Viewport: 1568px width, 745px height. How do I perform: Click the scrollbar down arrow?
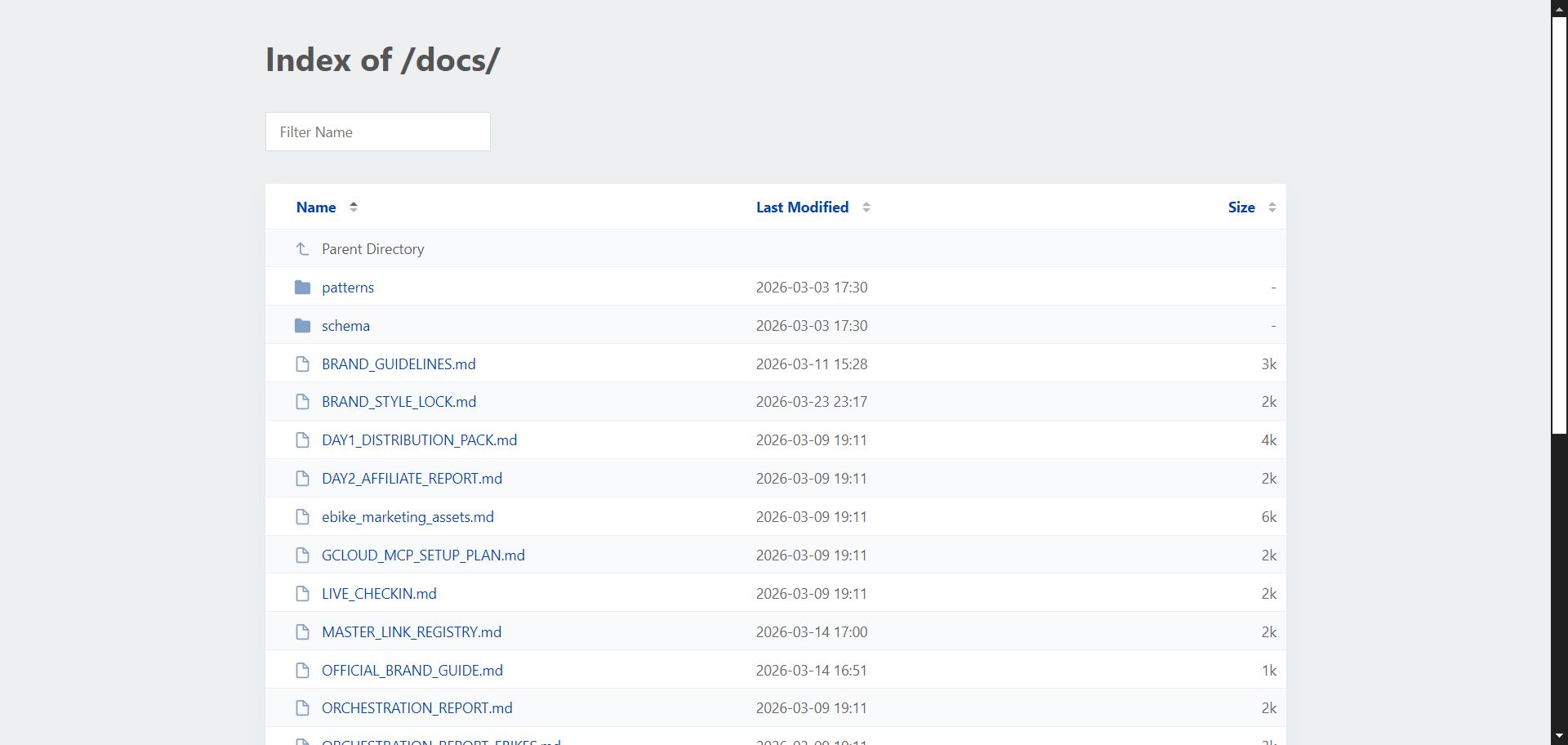(x=1559, y=737)
